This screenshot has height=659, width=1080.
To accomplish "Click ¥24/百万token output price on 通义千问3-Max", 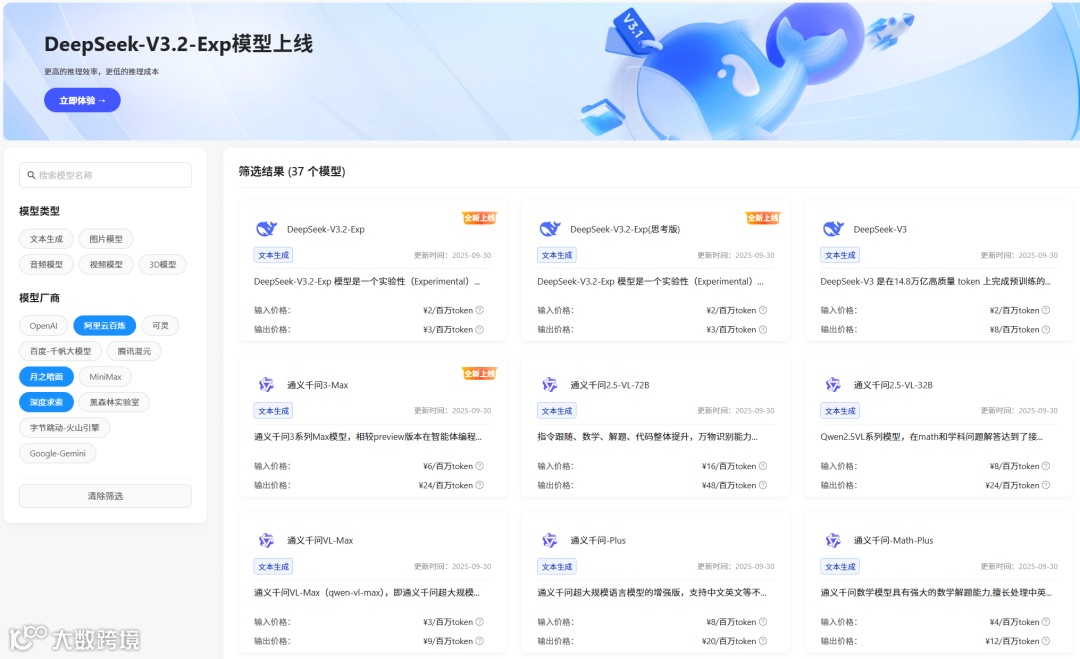I will [x=446, y=485].
